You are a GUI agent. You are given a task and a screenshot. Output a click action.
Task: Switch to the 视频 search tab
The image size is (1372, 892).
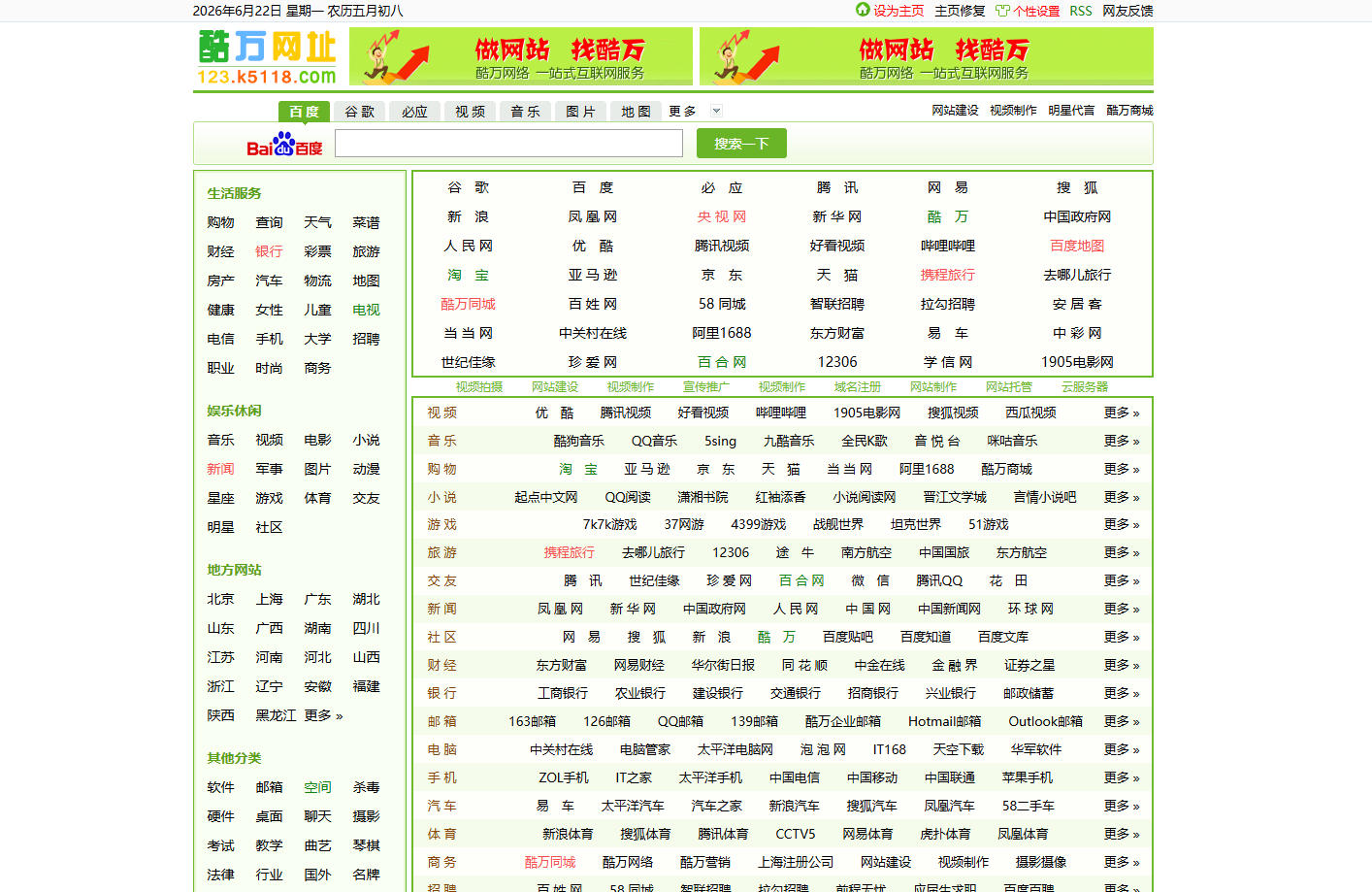[471, 112]
